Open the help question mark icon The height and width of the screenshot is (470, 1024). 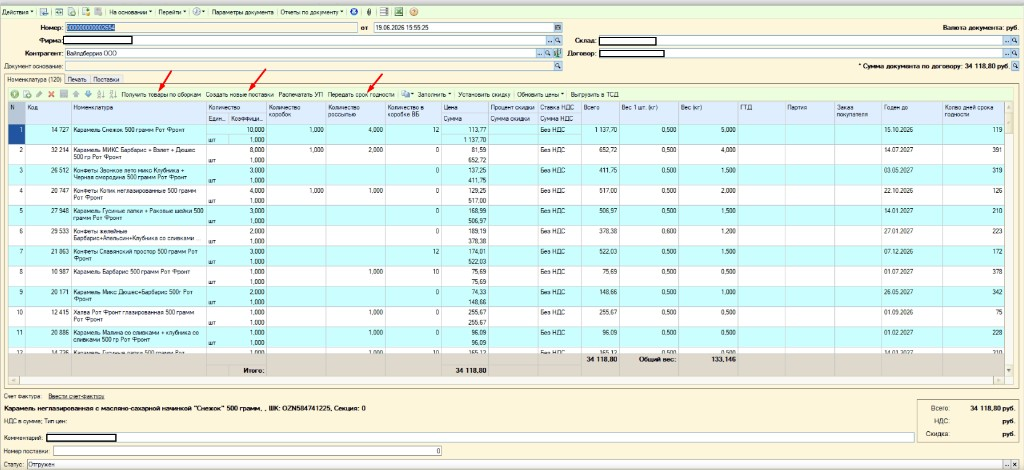pos(414,12)
